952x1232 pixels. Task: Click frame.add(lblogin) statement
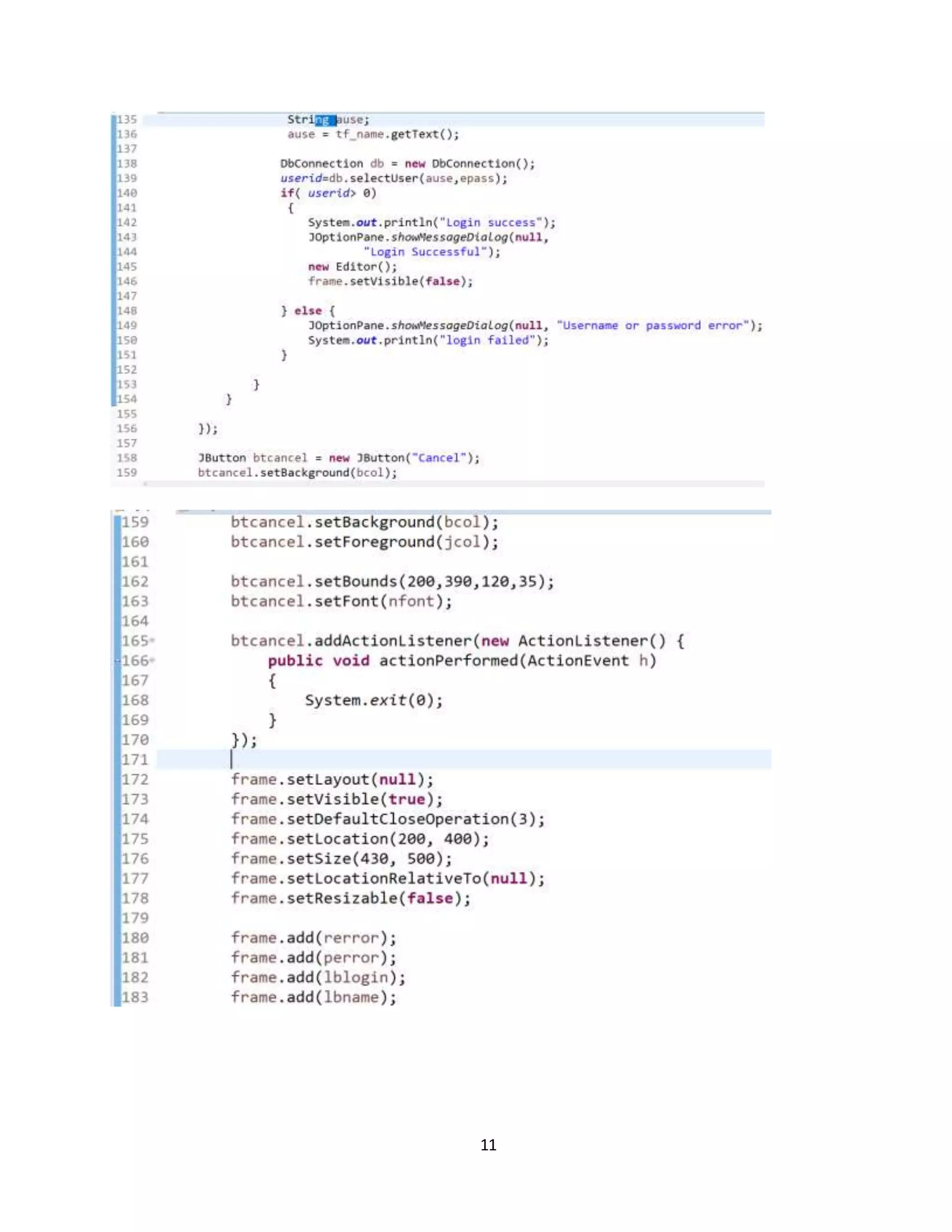coord(317,977)
